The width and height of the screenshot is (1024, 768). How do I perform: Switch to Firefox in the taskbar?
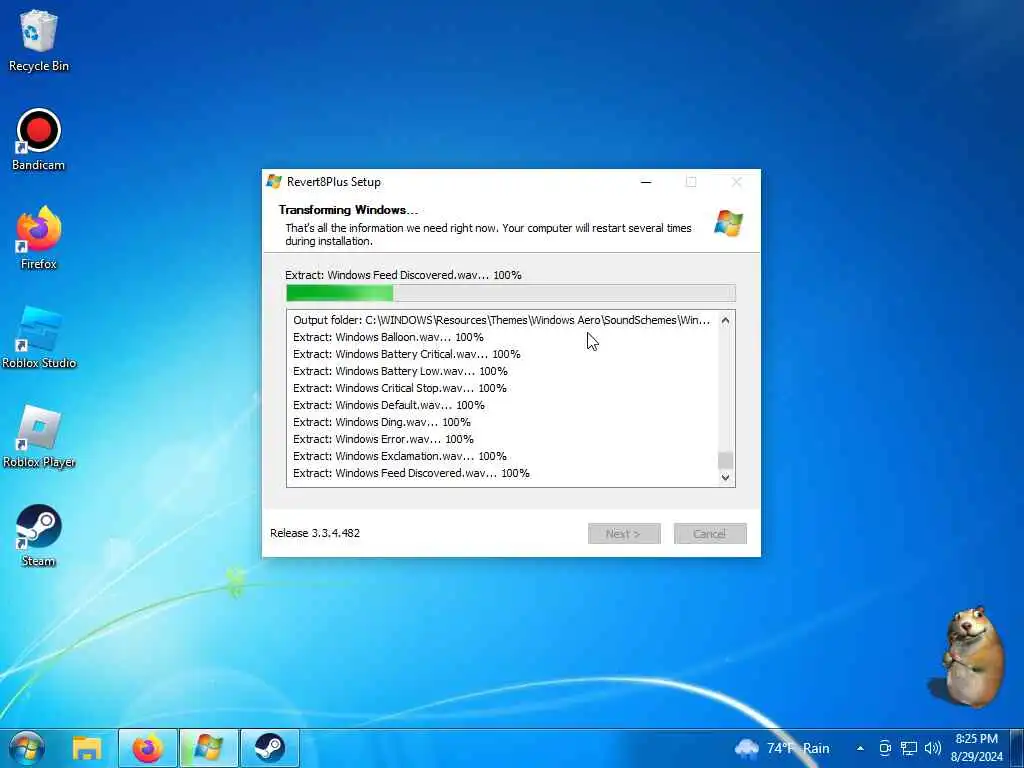[x=148, y=748]
